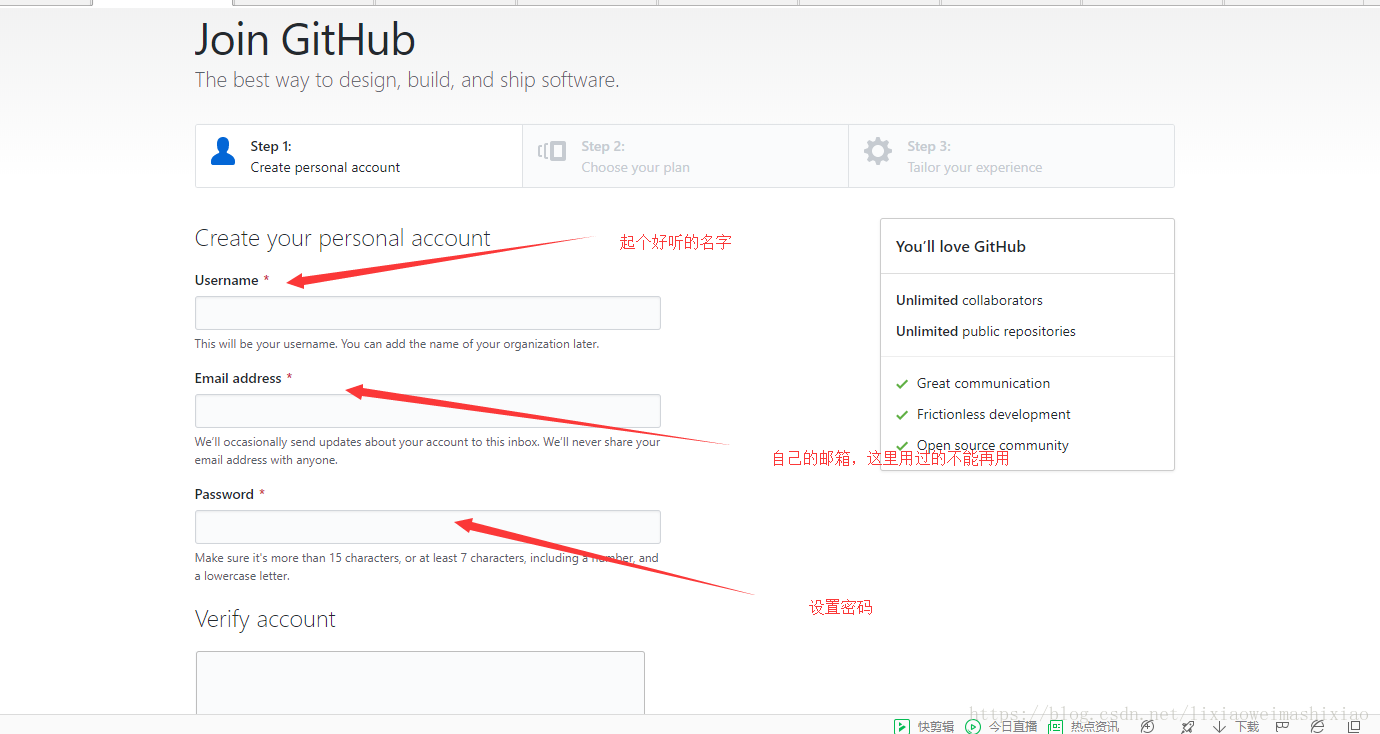Click the gear icon in Step 3
The height and width of the screenshot is (734, 1380).
878,151
